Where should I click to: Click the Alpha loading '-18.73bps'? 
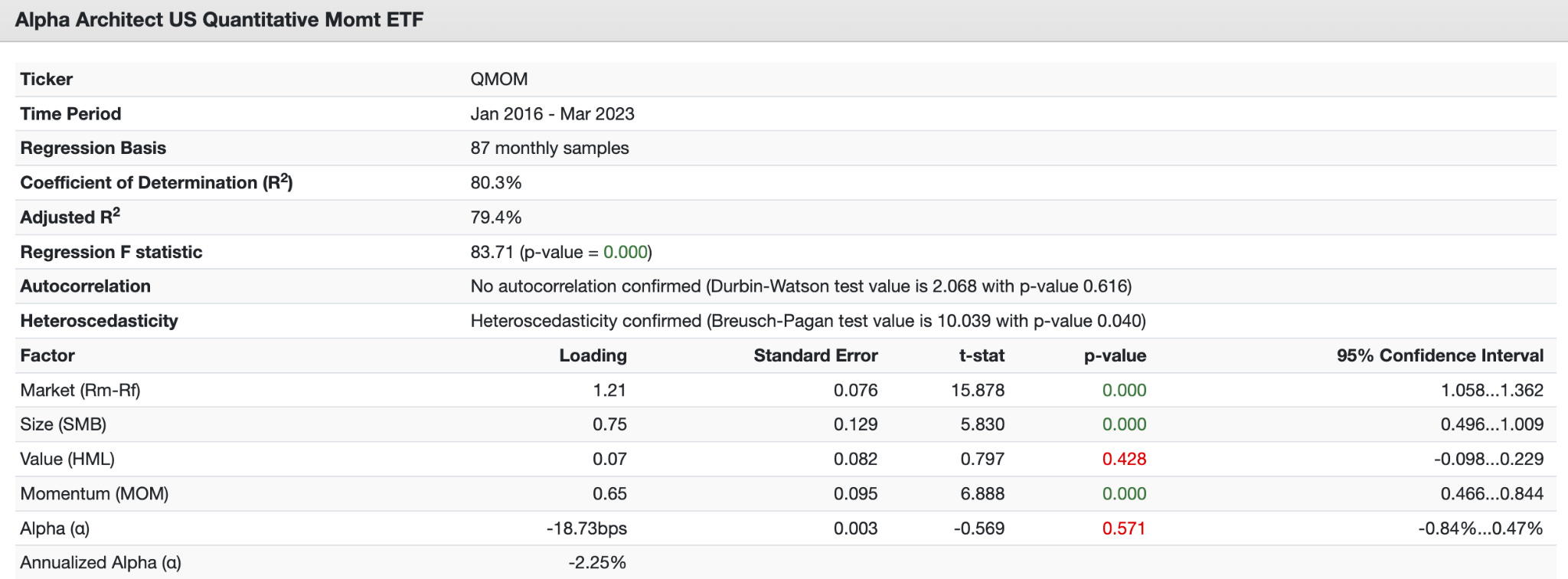586,528
